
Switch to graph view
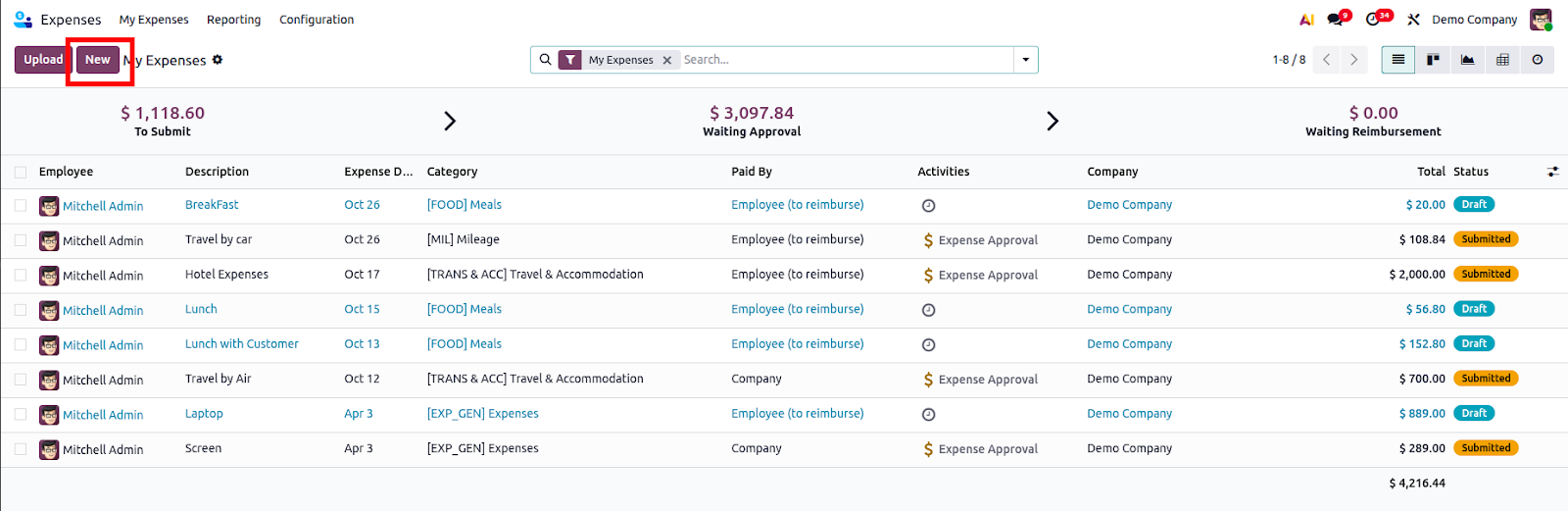click(x=1467, y=60)
